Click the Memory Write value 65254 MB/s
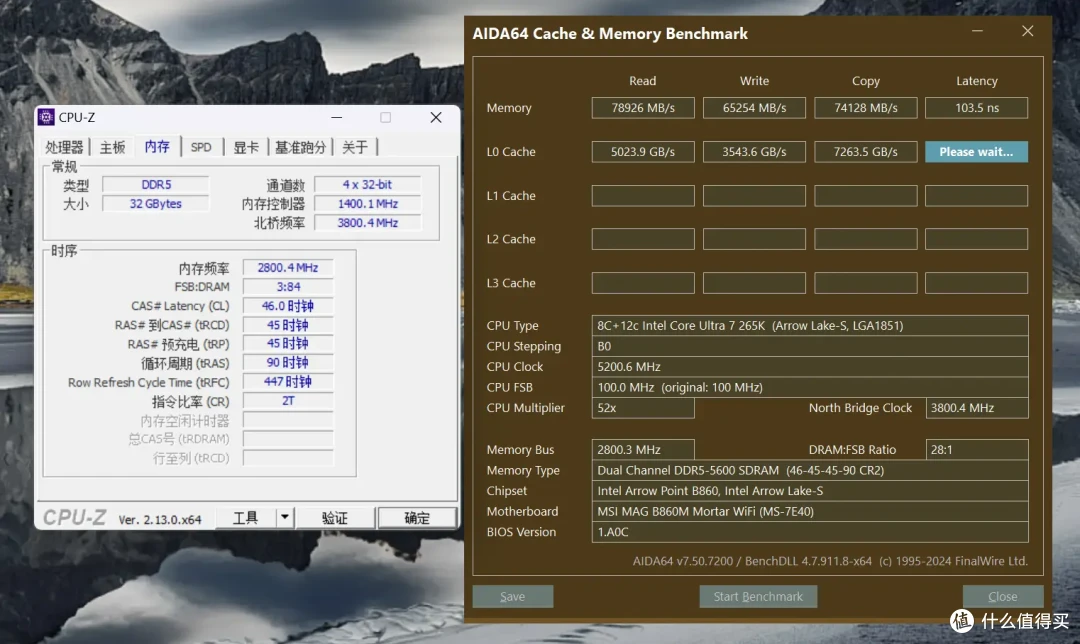The width and height of the screenshot is (1080, 644). (754, 108)
